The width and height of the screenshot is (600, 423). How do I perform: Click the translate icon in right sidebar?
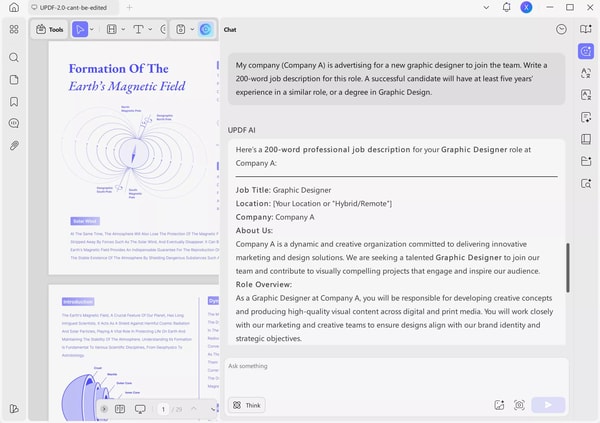click(x=585, y=73)
